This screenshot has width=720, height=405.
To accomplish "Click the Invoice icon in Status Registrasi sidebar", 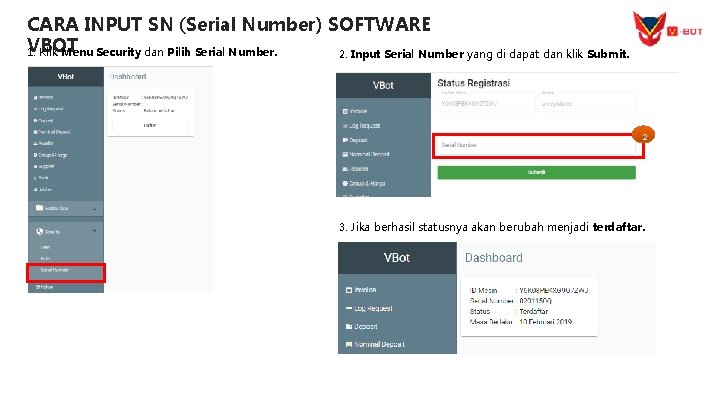I will [x=345, y=112].
